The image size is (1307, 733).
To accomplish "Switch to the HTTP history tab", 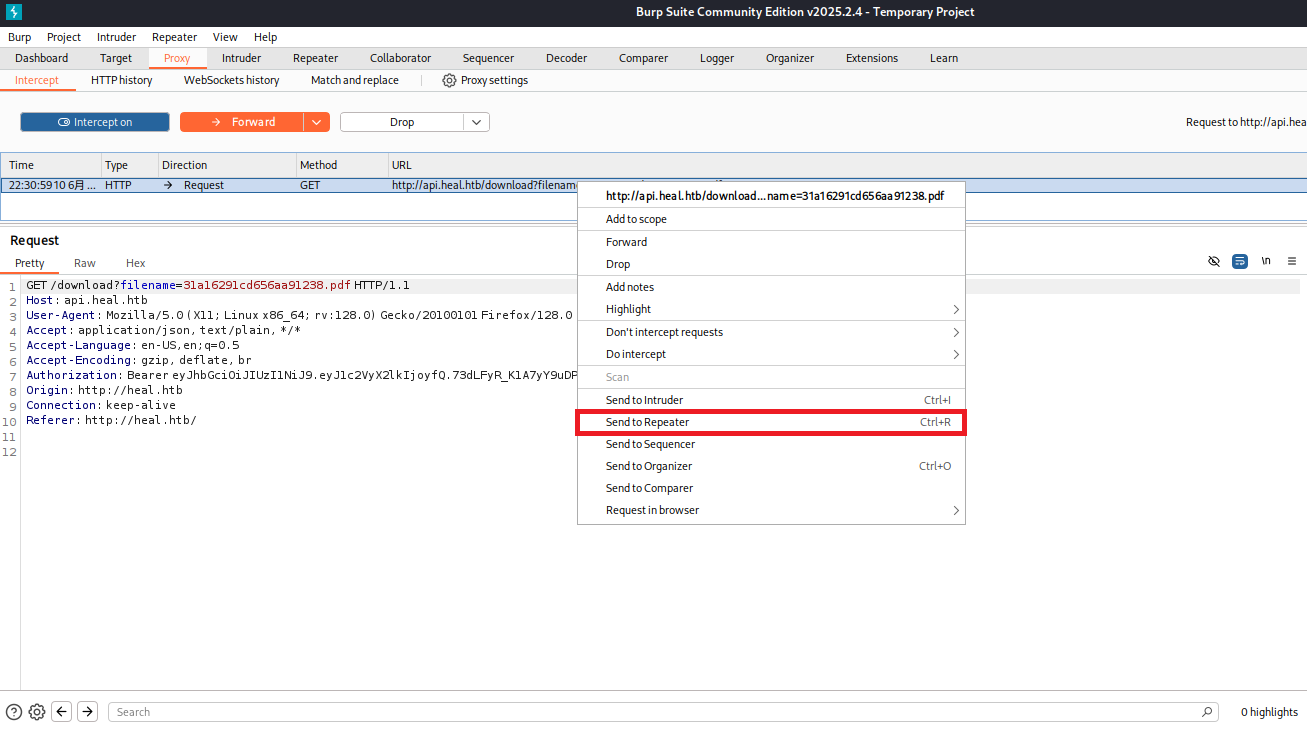I will (x=121, y=80).
